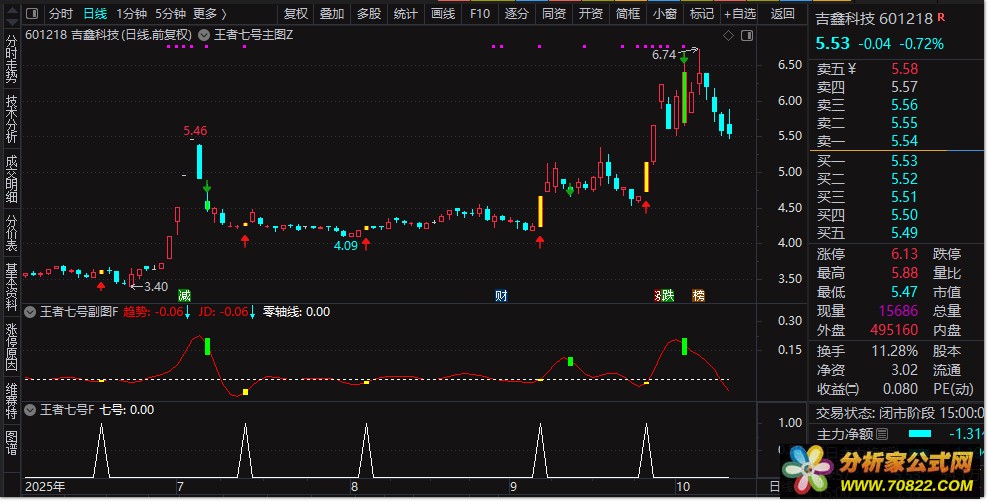Viewport: 990px width, 502px height.
Task: Click the 2025年 label on the time axis
Action: [45, 486]
